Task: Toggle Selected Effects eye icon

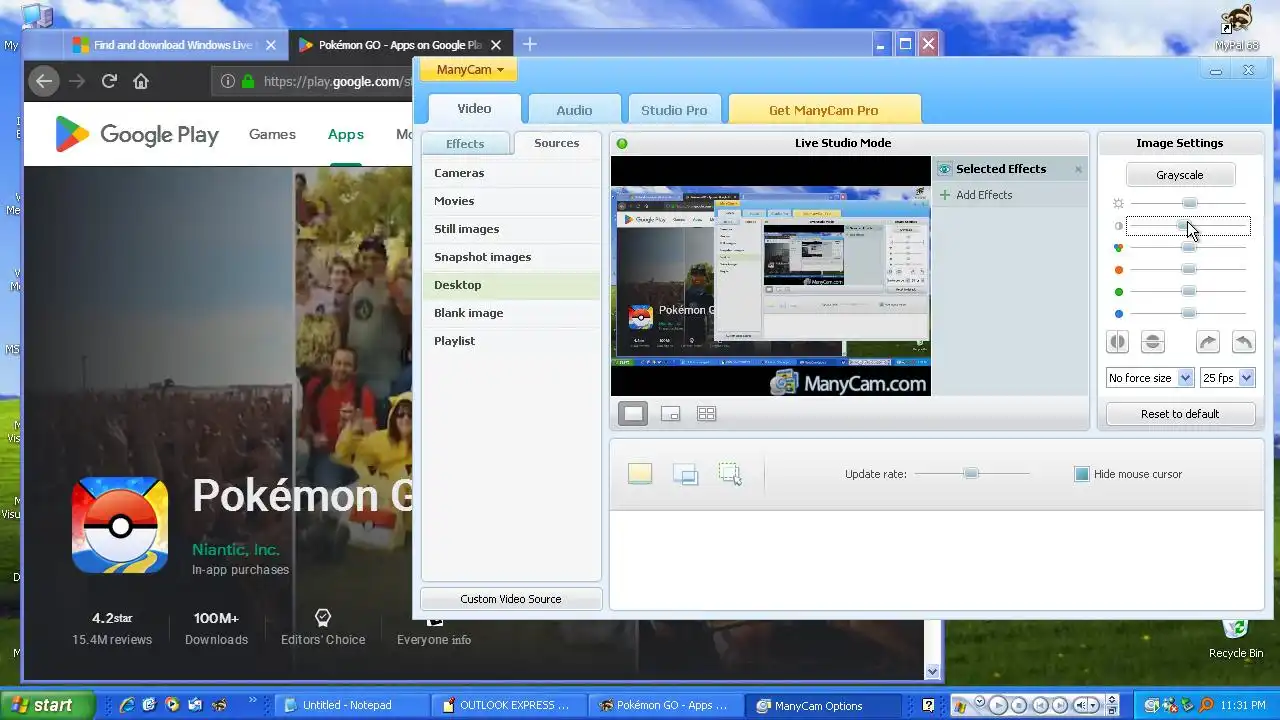Action: 944,169
